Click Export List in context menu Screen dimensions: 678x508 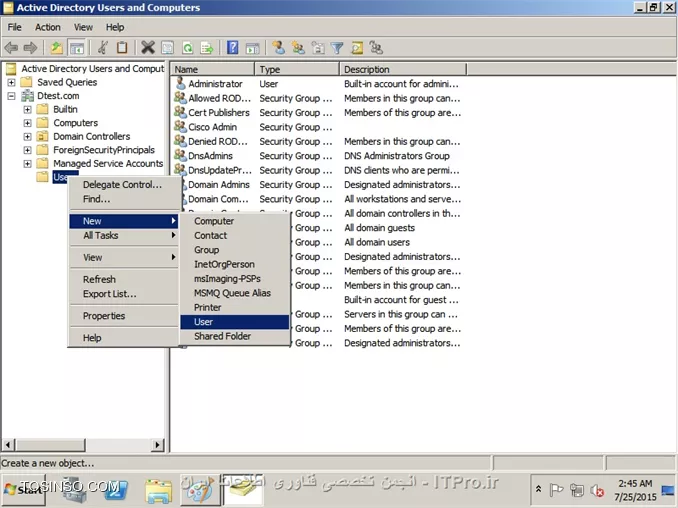tap(124, 294)
